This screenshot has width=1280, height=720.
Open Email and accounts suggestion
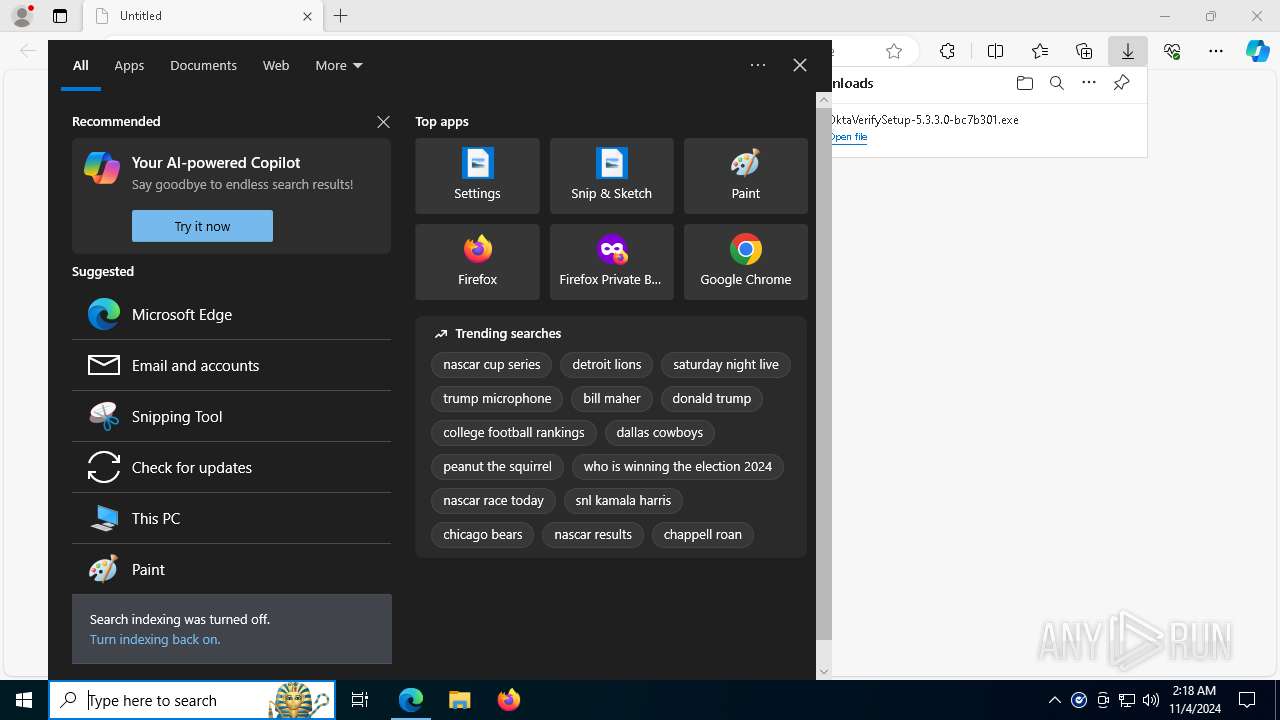(x=231, y=365)
